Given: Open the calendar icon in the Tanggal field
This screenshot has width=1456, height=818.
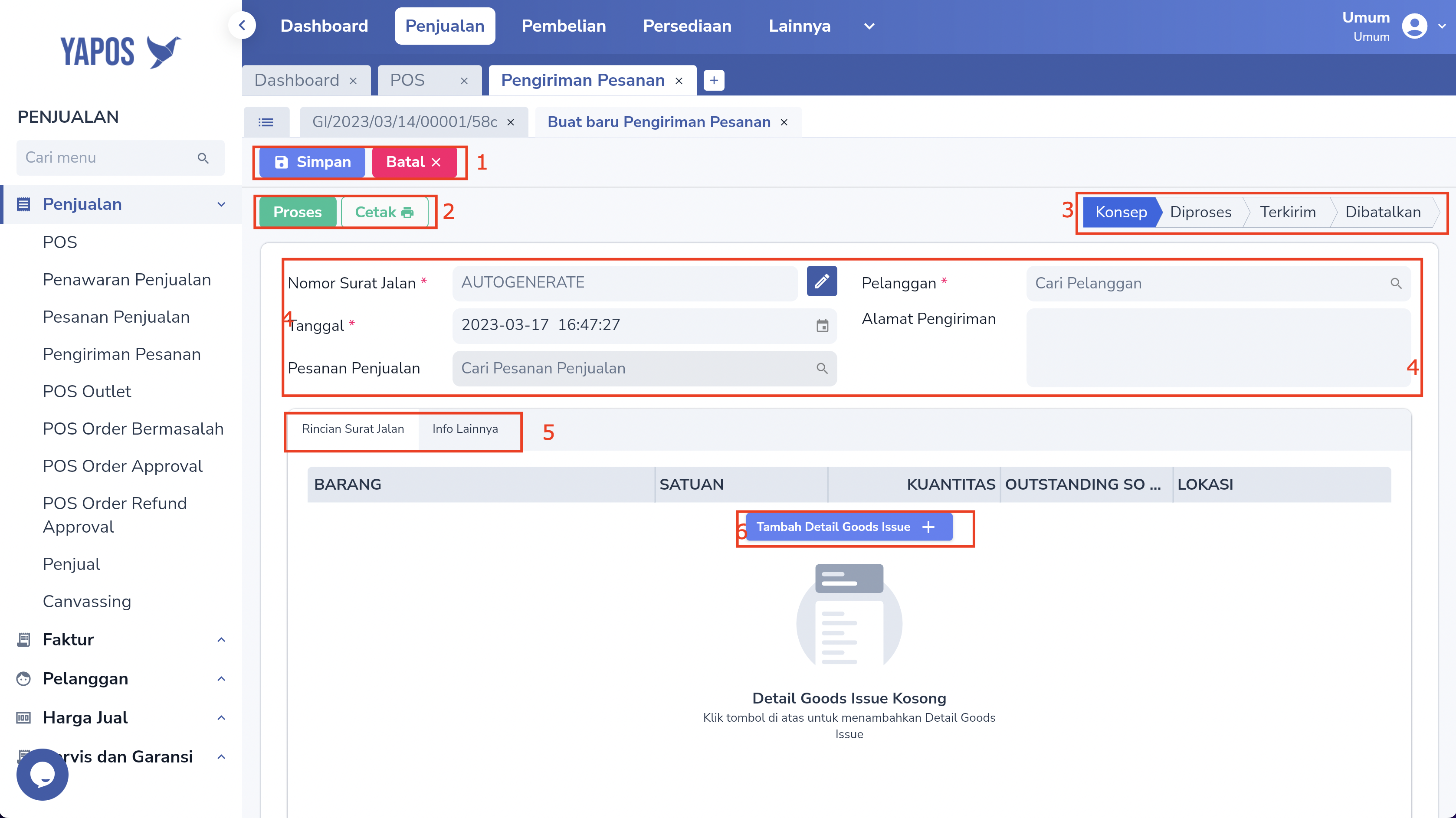Looking at the screenshot, I should click(822, 325).
